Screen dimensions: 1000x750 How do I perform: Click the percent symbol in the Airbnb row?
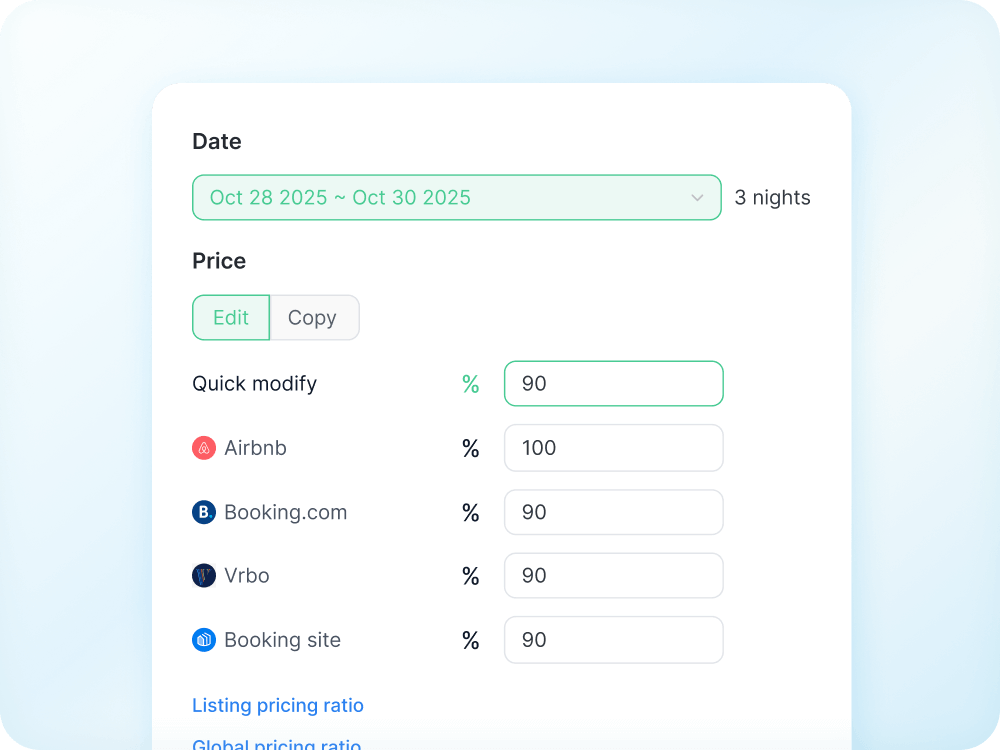click(470, 448)
